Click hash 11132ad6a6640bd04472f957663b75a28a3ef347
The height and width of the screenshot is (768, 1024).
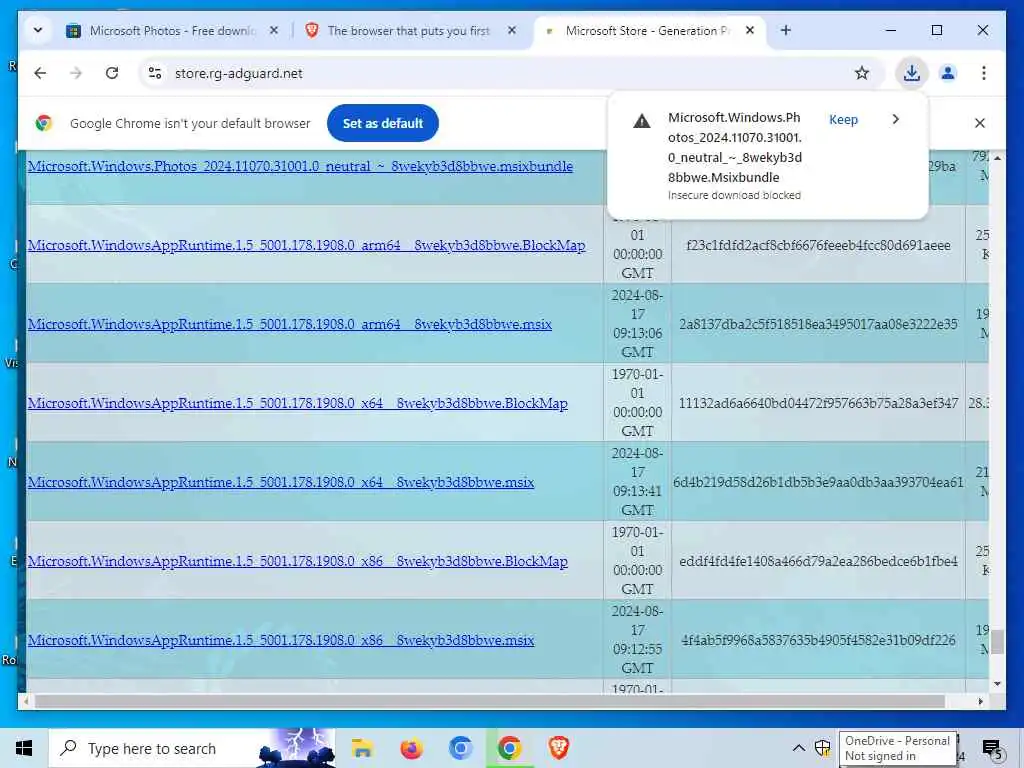(818, 403)
